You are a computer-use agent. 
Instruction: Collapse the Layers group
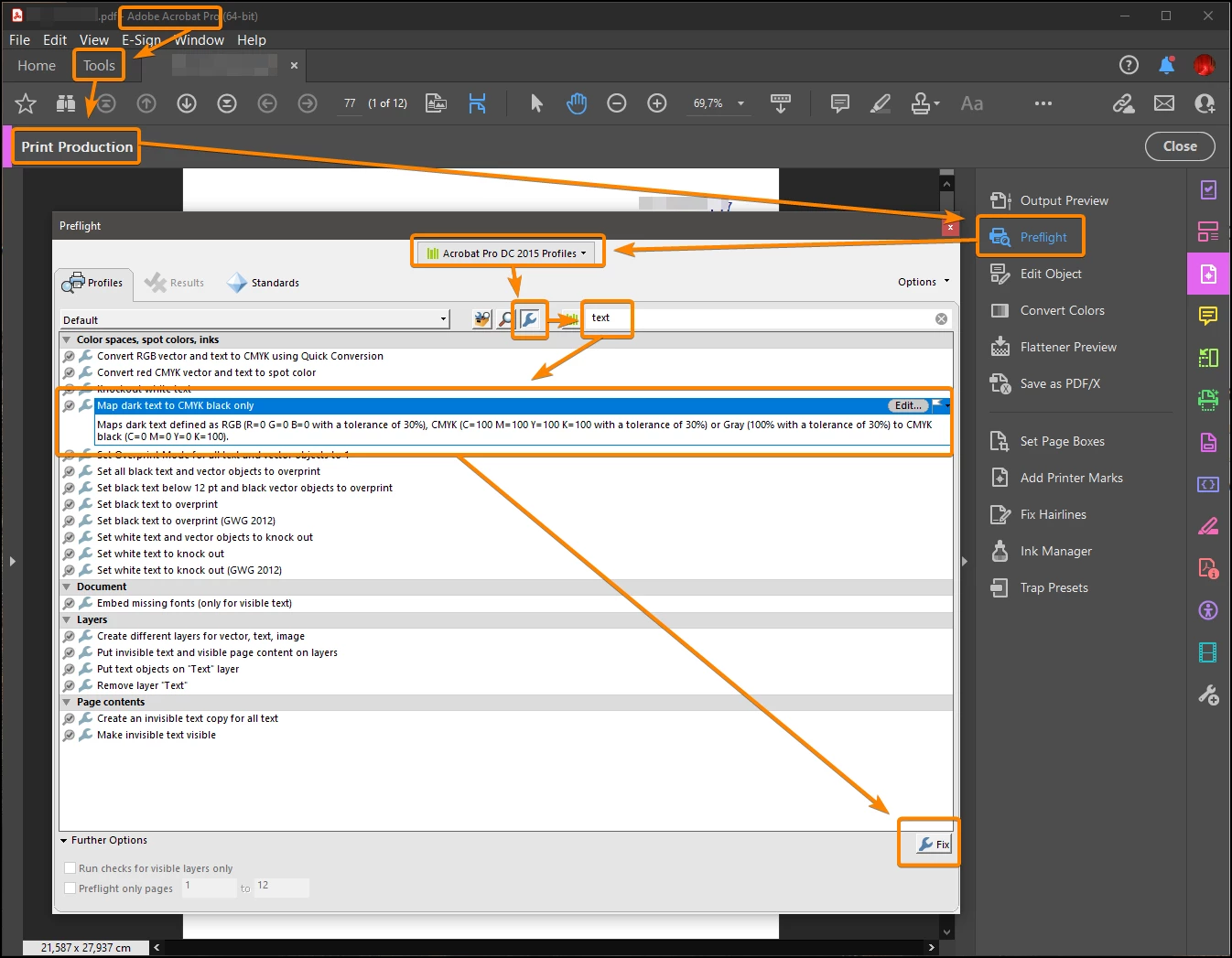pyautogui.click(x=66, y=619)
